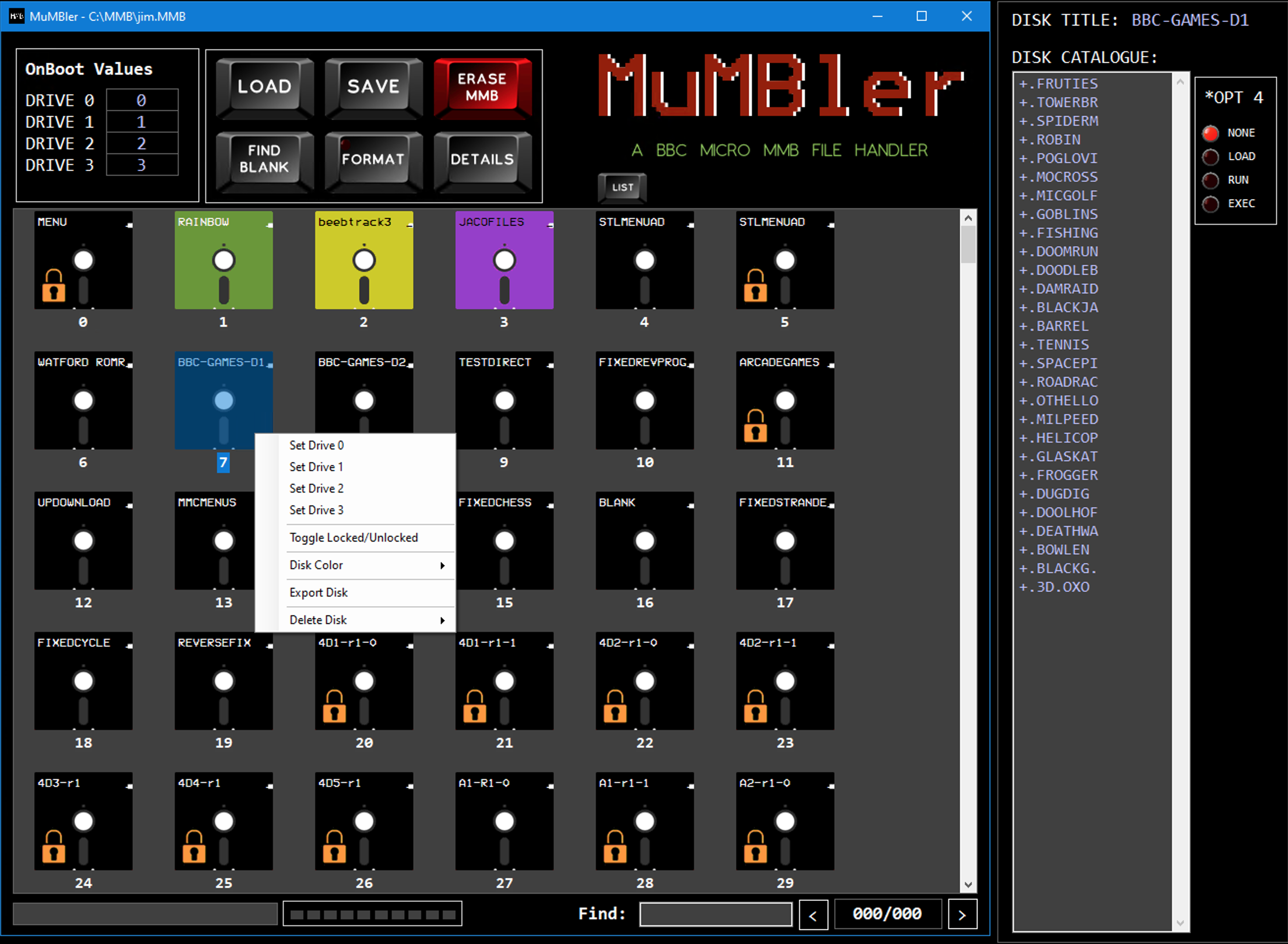Click +.FRUTIES in the disk catalogue

(x=1058, y=84)
